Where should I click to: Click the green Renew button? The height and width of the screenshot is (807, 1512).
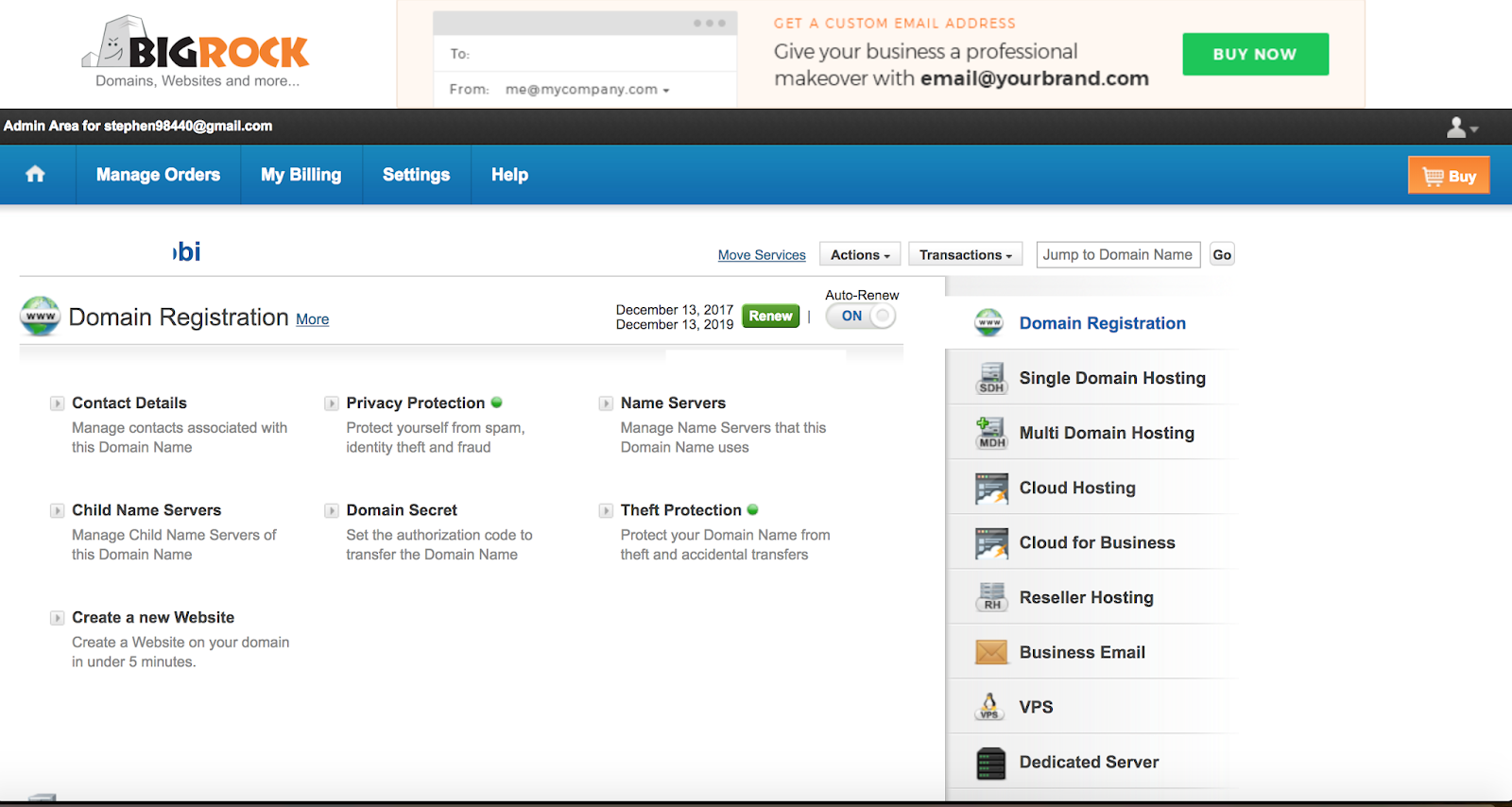[x=771, y=316]
